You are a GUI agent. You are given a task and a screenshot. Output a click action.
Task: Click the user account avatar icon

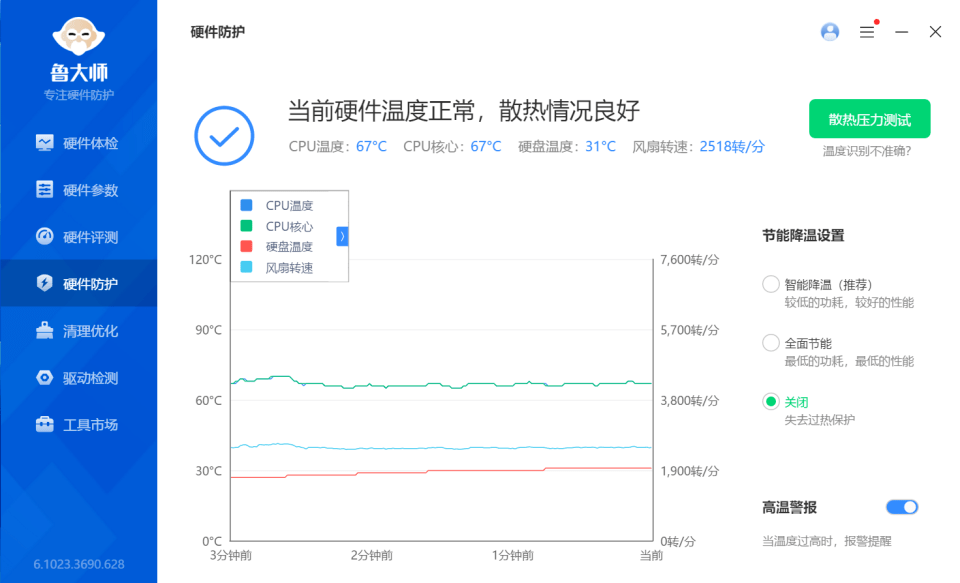point(829,31)
